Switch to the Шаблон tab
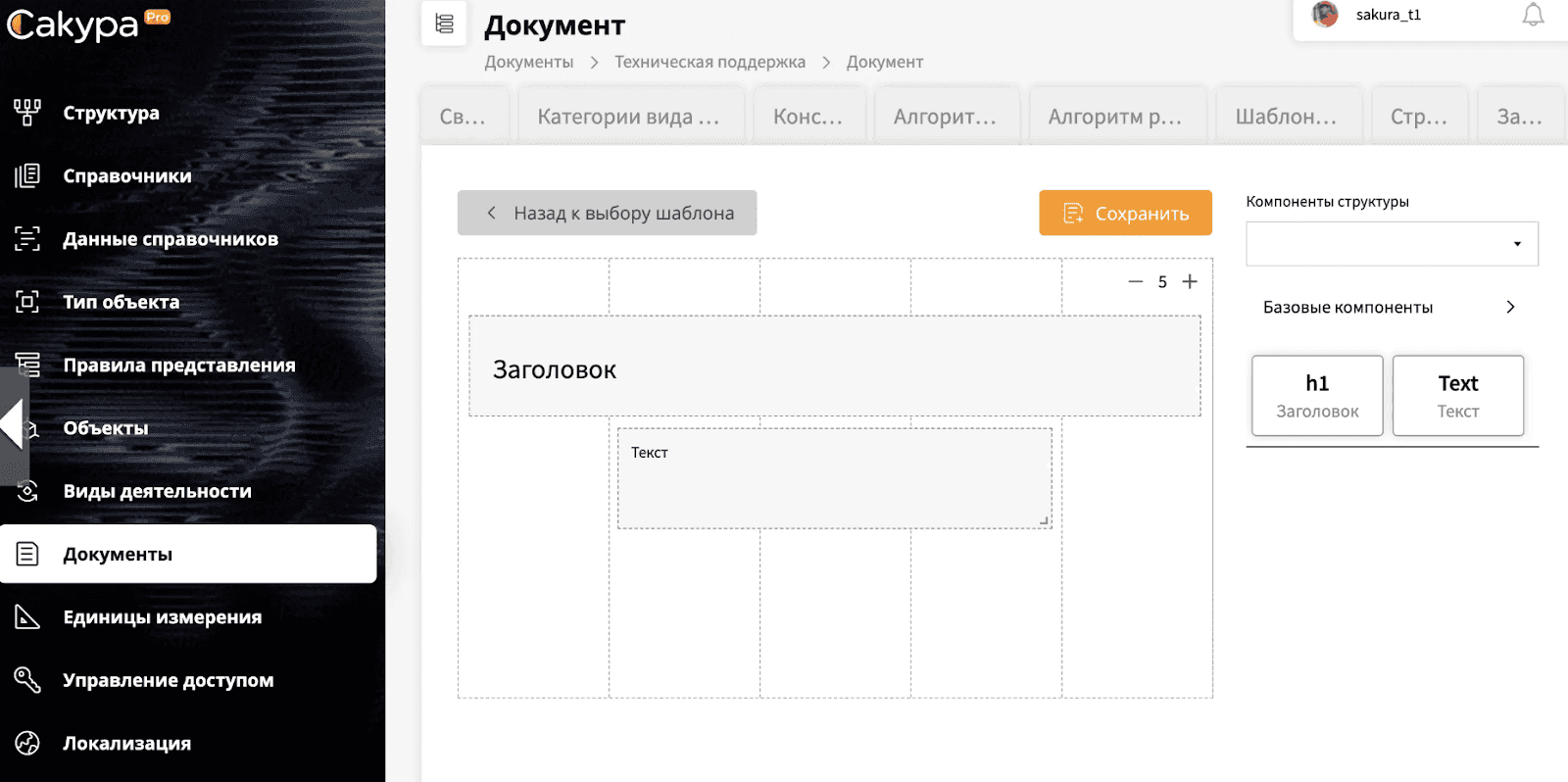The height and width of the screenshot is (782, 1568). 1286,117
